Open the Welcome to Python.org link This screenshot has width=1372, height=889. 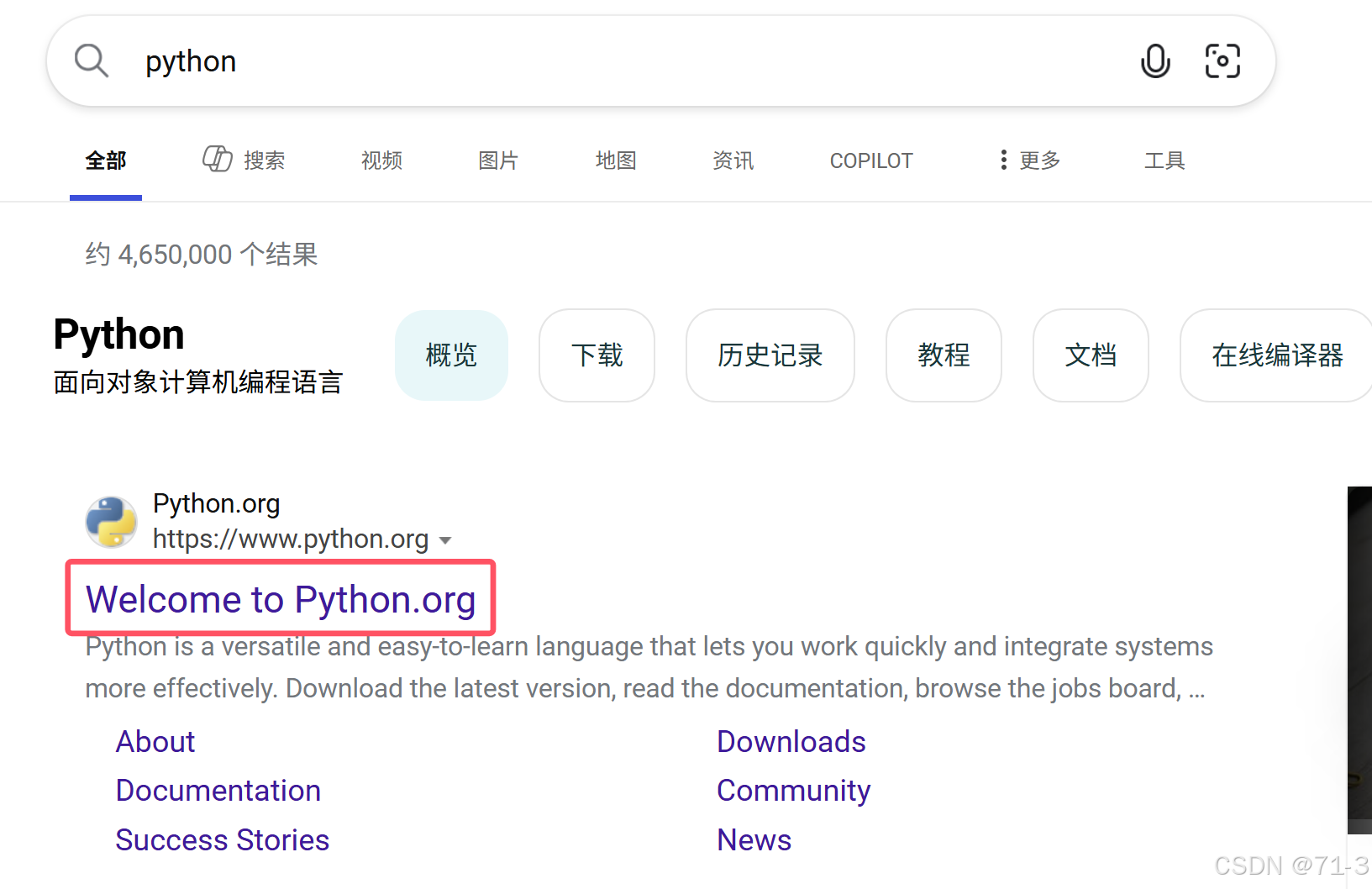[x=280, y=599]
